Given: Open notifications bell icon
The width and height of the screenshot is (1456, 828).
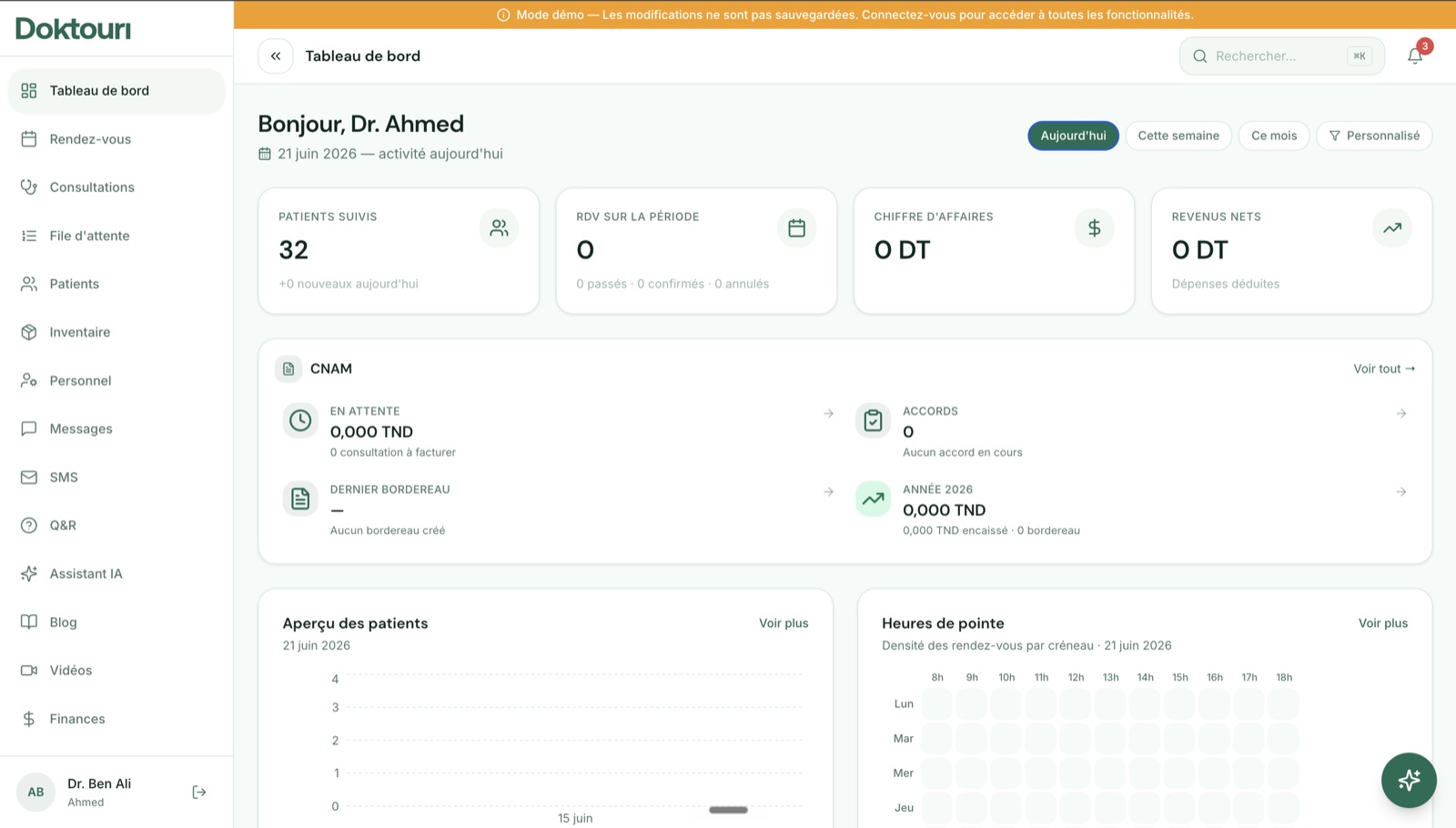Looking at the screenshot, I should pos(1415,56).
